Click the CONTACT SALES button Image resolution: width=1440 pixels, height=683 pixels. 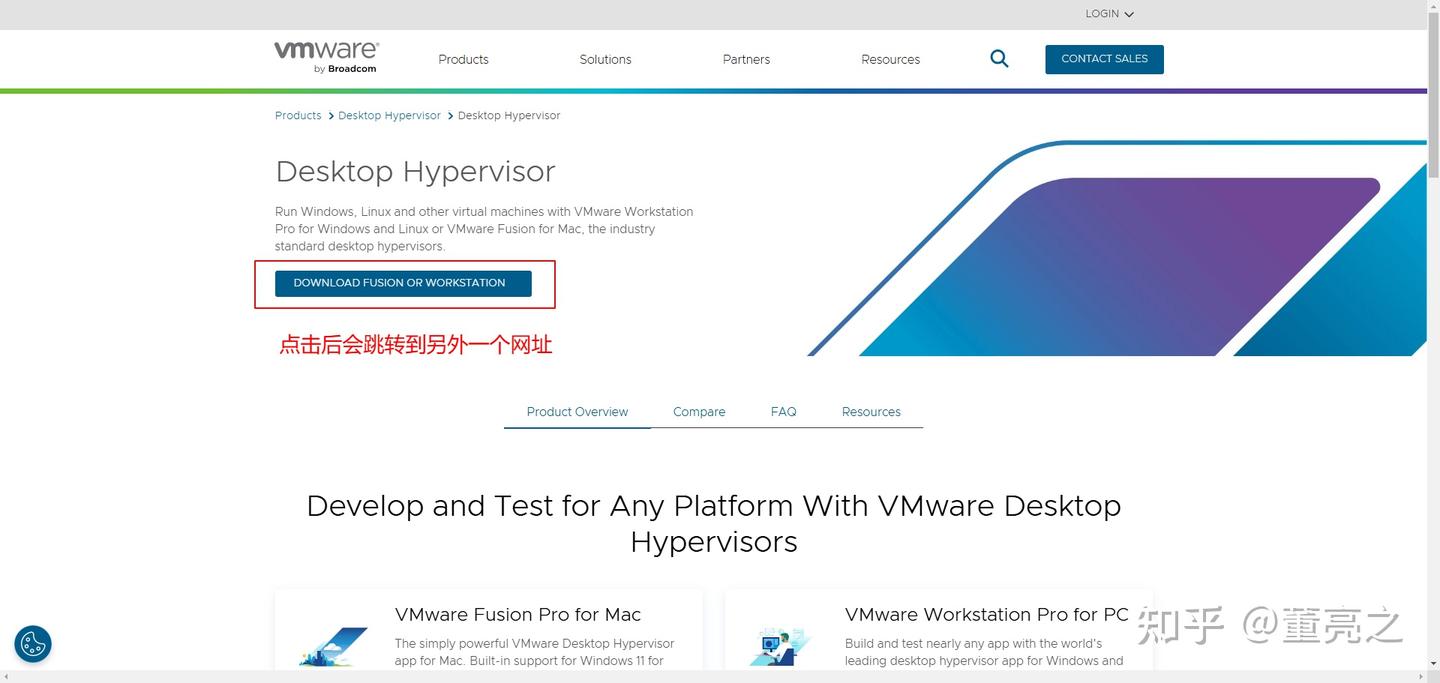point(1104,59)
